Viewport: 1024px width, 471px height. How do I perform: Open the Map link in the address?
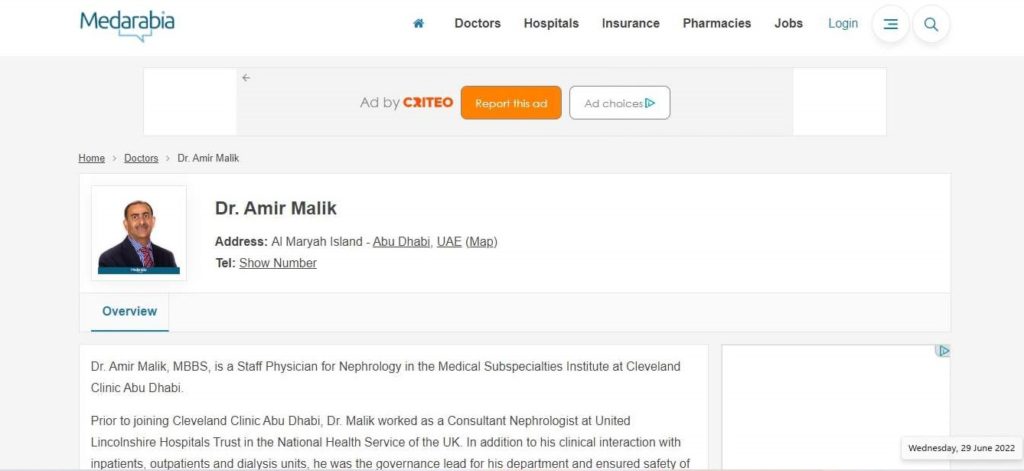coord(481,242)
